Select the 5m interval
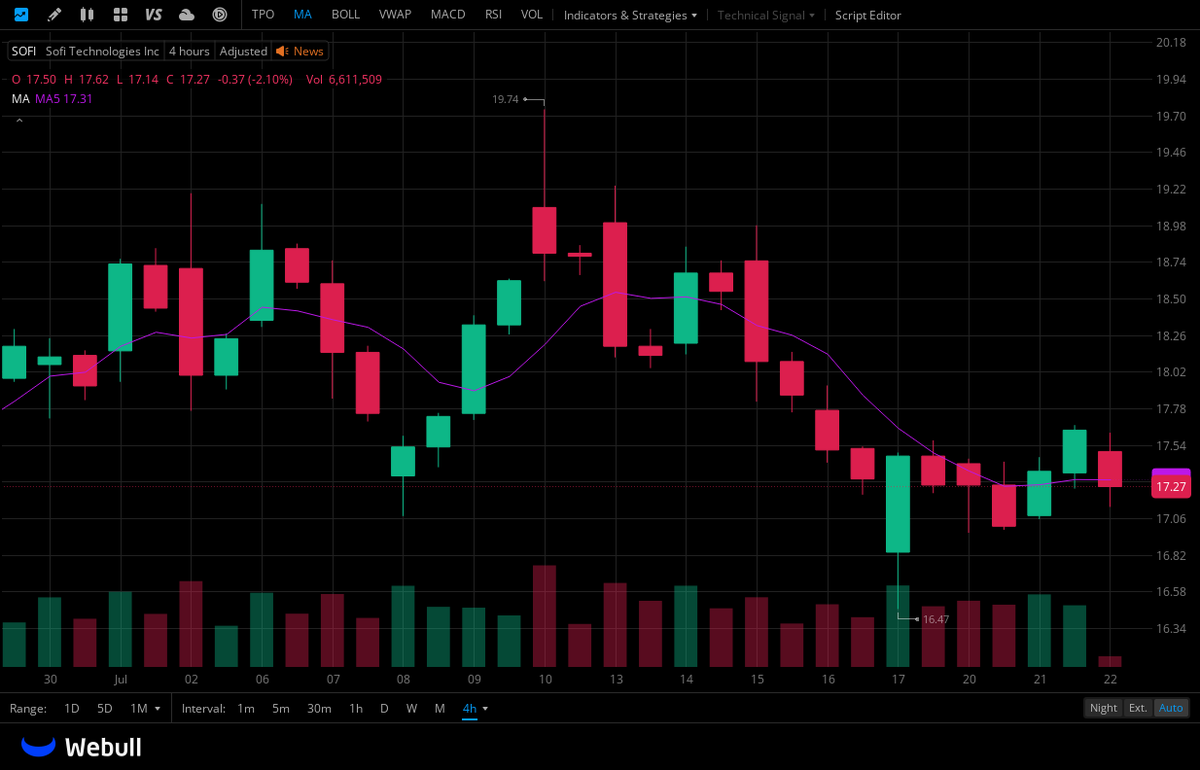1200x770 pixels. pos(281,708)
